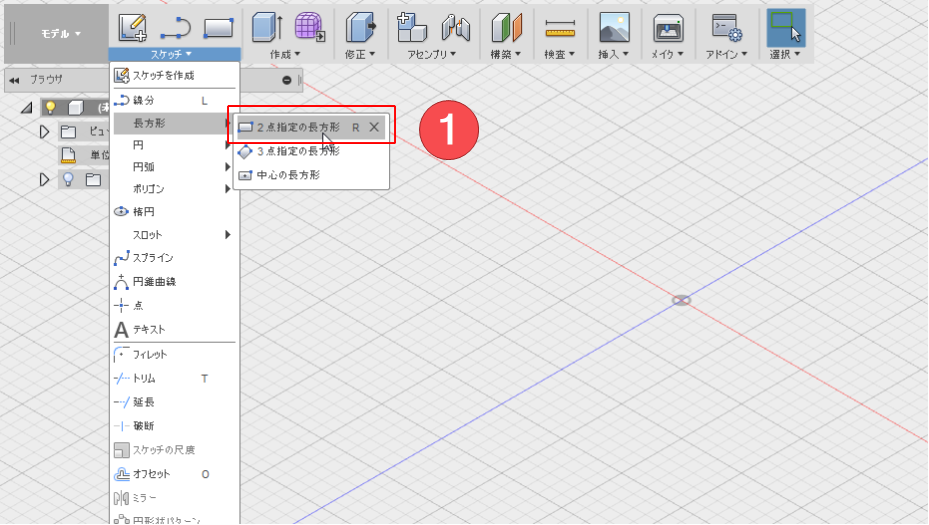Expand the bottom folder tree node
Image resolution: width=929 pixels, height=525 pixels.
(44, 179)
